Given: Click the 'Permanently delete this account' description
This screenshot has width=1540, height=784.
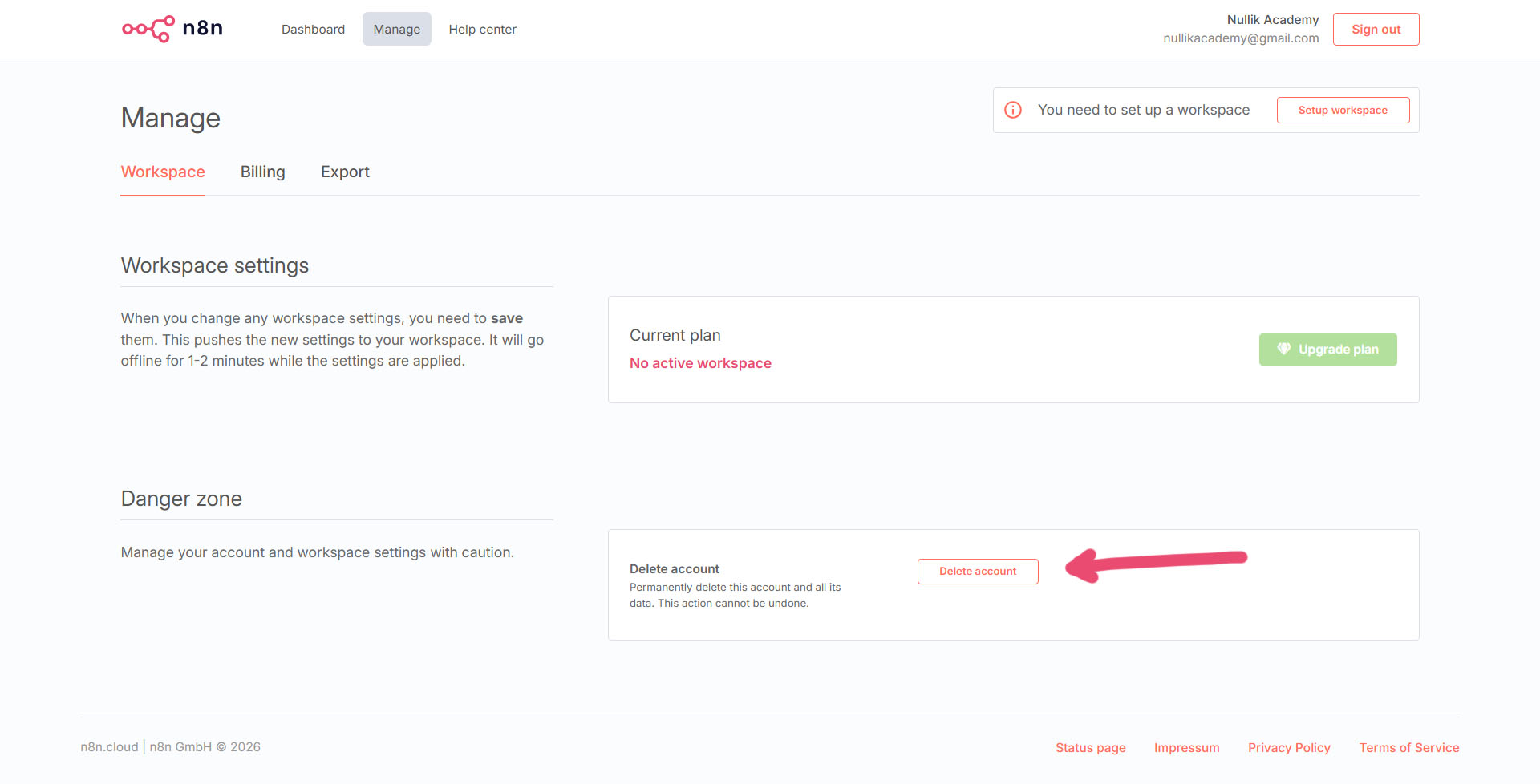Looking at the screenshot, I should 736,595.
